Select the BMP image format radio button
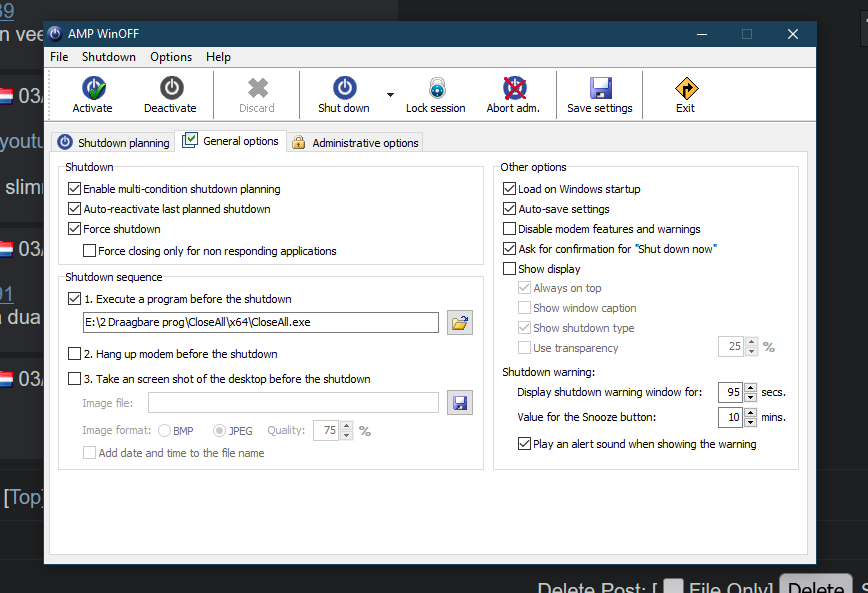Screen dimensions: 868x593 click(x=164, y=430)
